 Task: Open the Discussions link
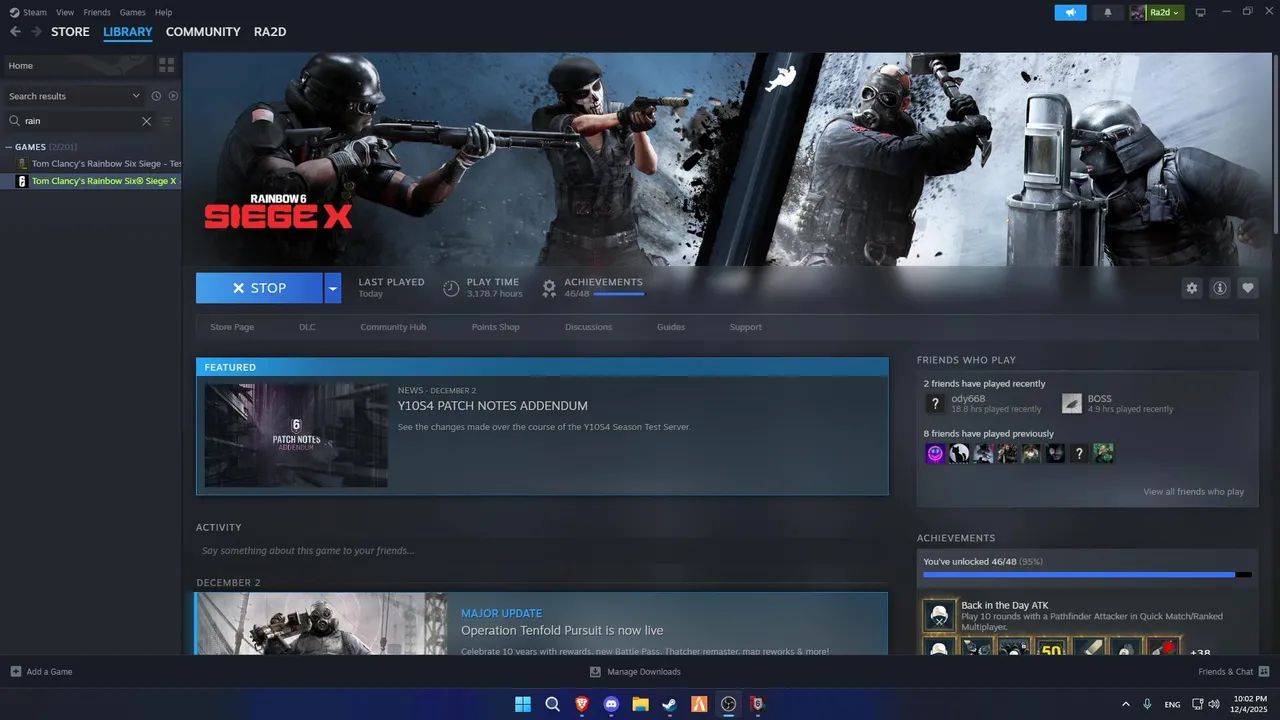(x=588, y=327)
